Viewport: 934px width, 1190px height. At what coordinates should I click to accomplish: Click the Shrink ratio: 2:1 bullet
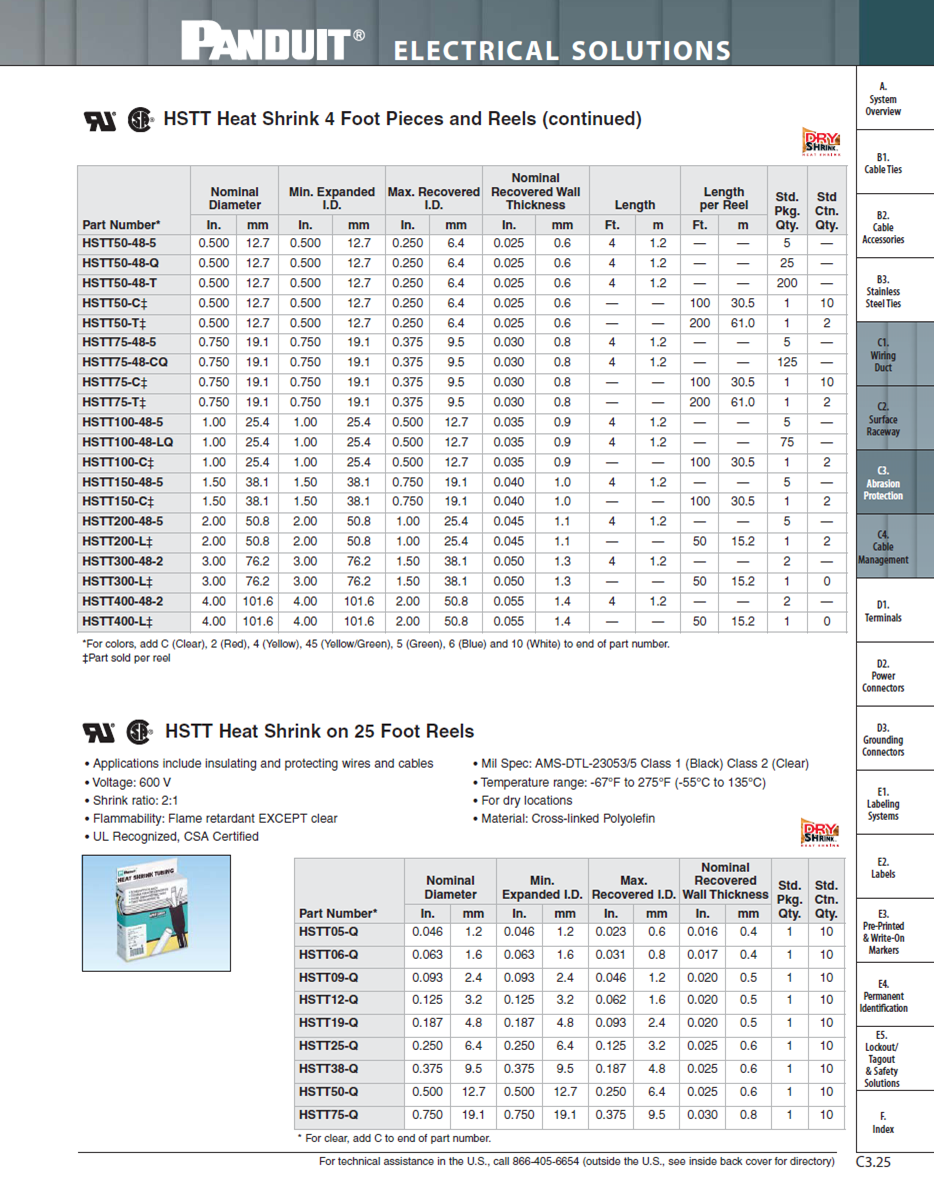point(131,801)
